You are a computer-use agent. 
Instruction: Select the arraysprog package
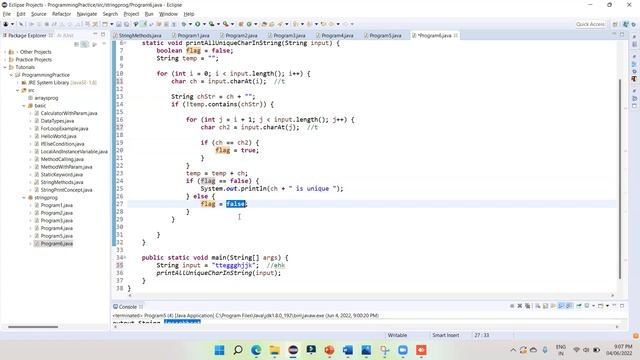click(x=46, y=98)
